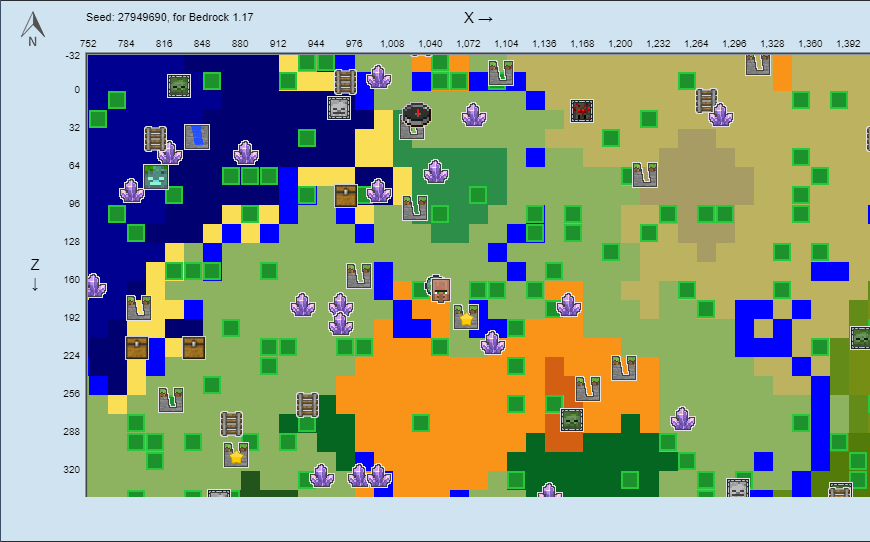Viewport: 870px width, 542px height.
Task: Select the mineshaft rails icon in the desert
Action: coord(706,101)
